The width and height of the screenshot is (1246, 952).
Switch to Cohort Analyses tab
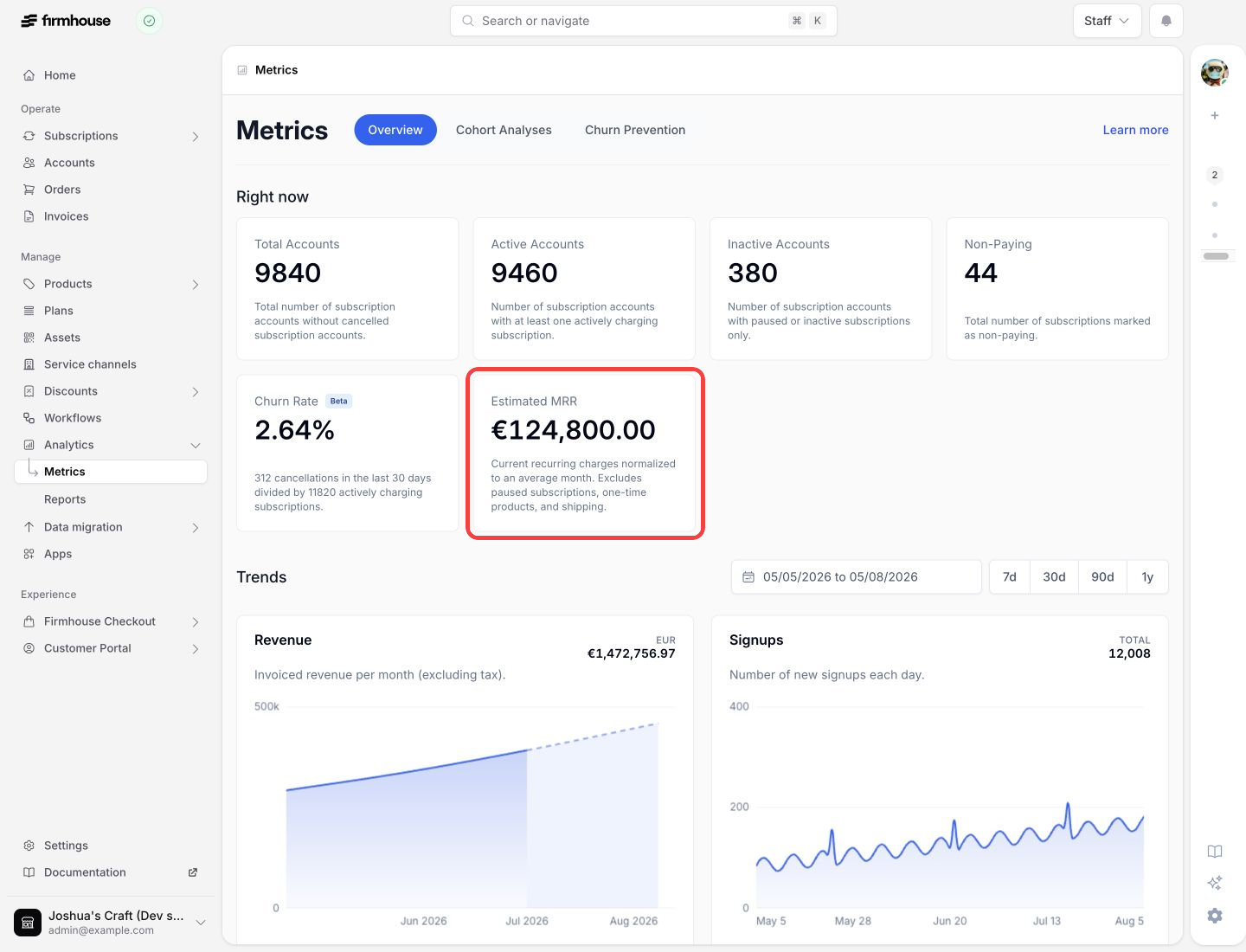click(504, 130)
